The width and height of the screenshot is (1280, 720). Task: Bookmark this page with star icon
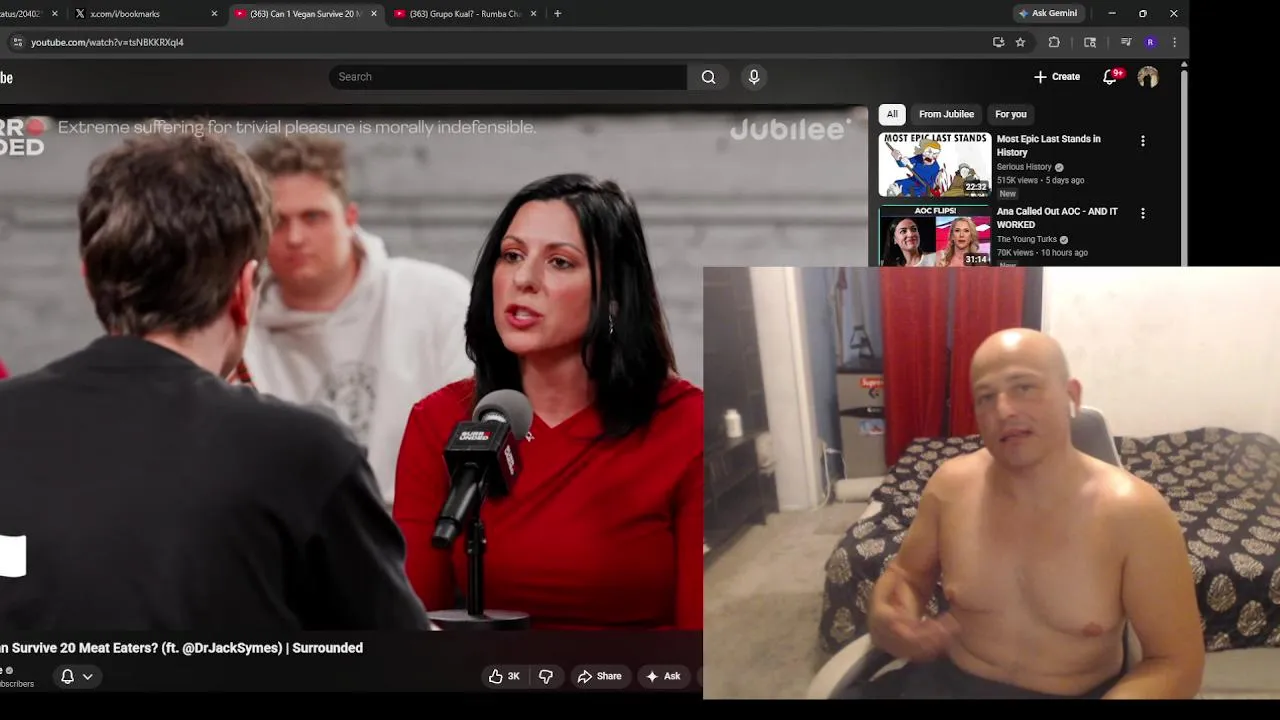[1020, 42]
